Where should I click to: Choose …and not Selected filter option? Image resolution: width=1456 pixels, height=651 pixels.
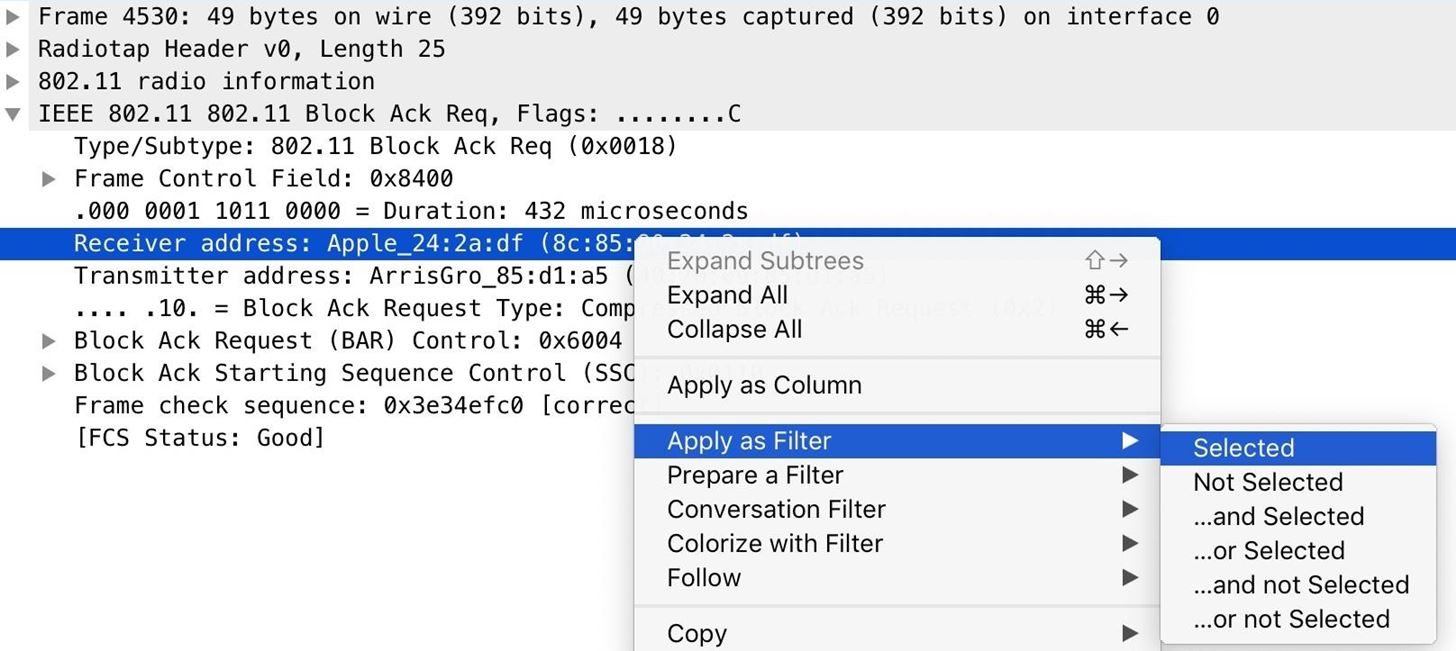point(1298,584)
